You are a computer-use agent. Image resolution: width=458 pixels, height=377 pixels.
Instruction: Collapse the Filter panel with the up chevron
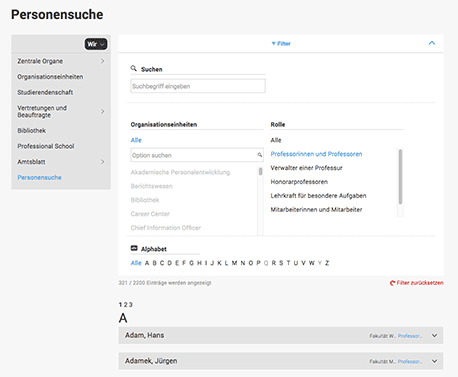[432, 43]
